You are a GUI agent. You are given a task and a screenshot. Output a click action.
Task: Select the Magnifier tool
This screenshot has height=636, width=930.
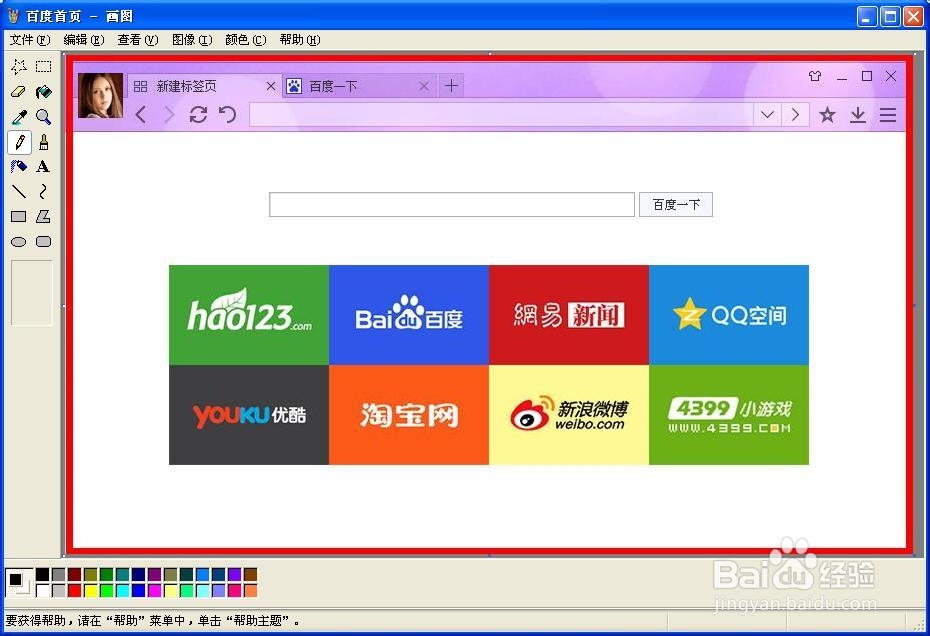(x=42, y=114)
